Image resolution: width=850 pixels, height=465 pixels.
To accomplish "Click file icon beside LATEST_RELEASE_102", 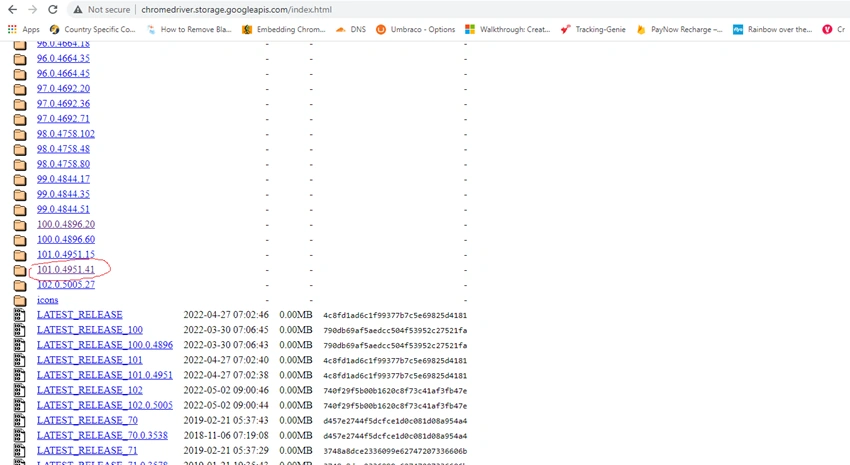I will pyautogui.click(x=20, y=390).
